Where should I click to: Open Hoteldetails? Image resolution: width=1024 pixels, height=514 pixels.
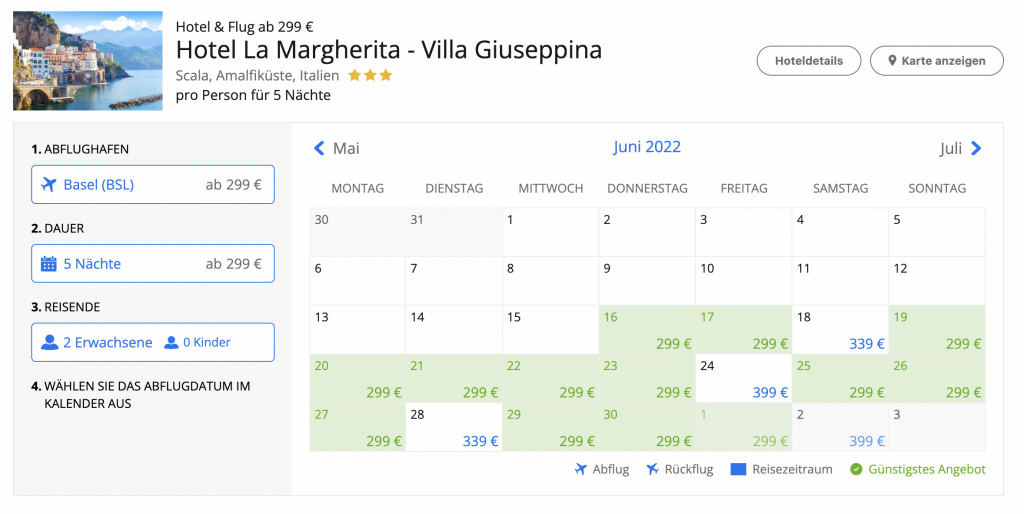coord(809,61)
